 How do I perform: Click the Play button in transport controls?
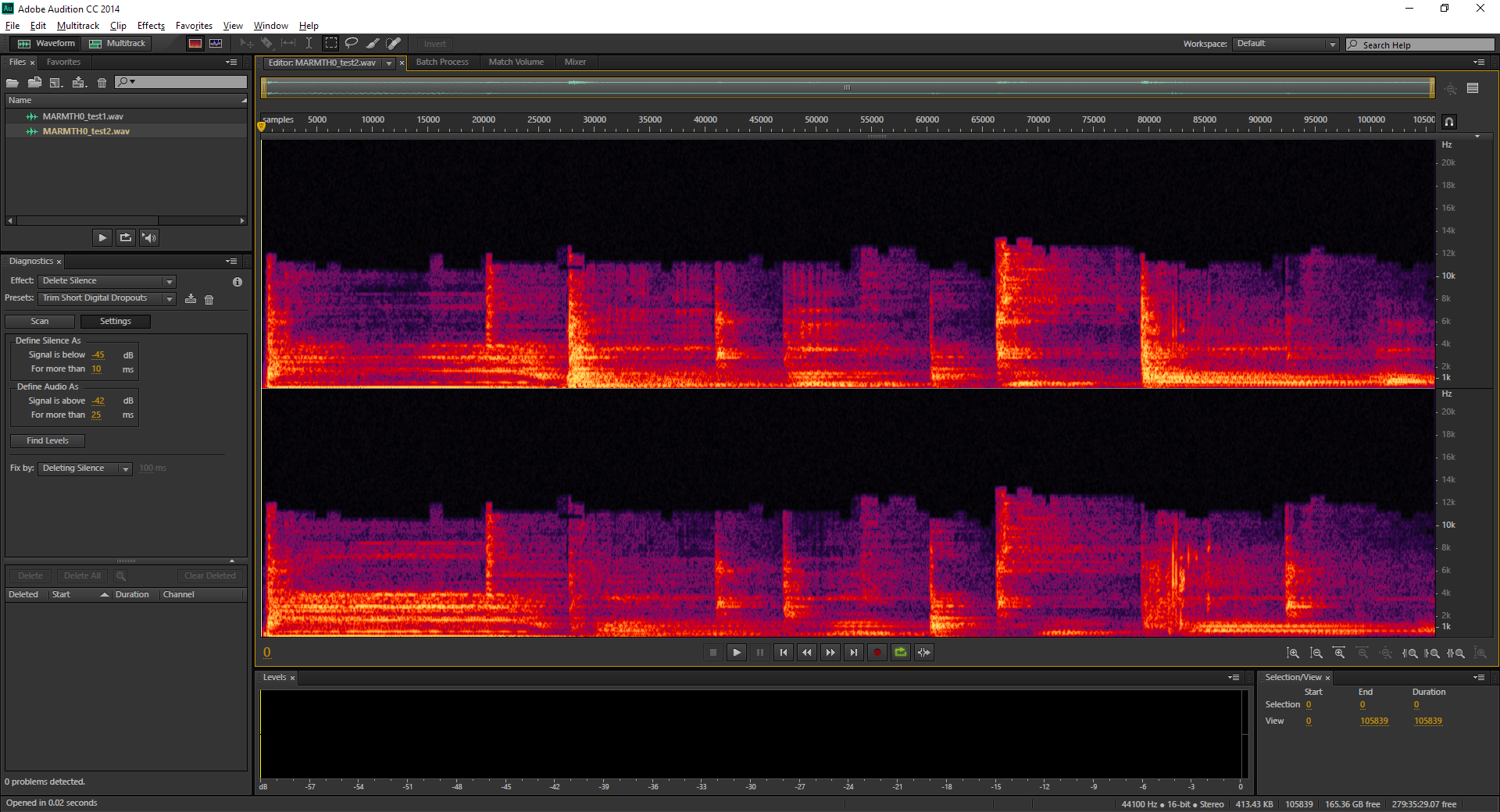[737, 652]
